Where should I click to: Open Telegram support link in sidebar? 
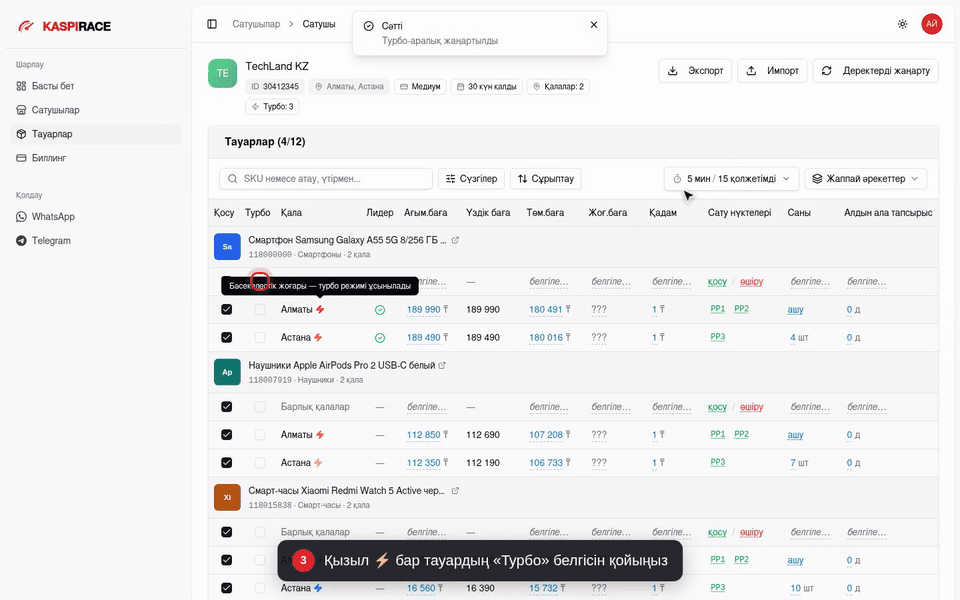tap(96, 241)
